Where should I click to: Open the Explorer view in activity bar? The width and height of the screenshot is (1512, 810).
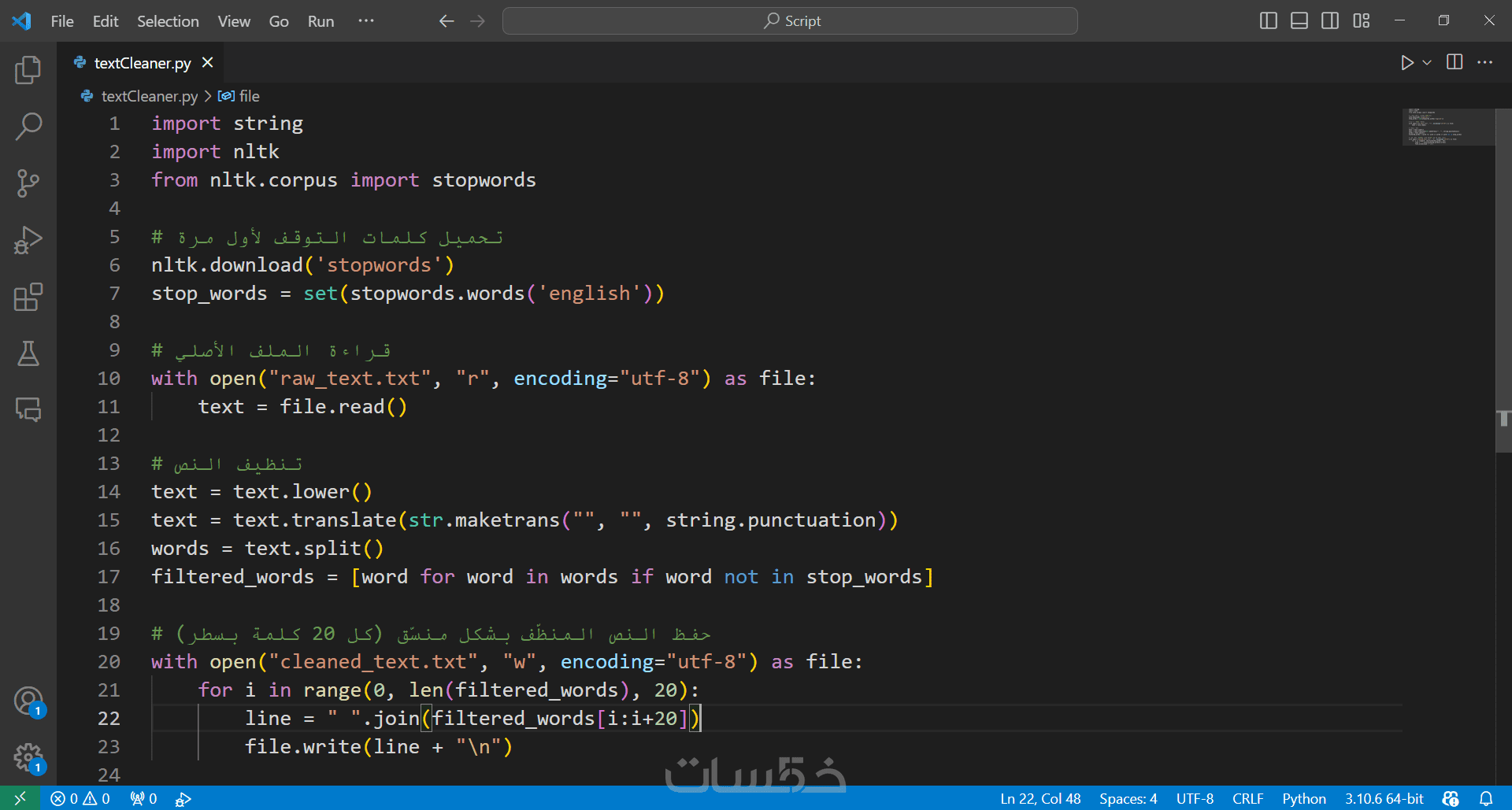(28, 70)
